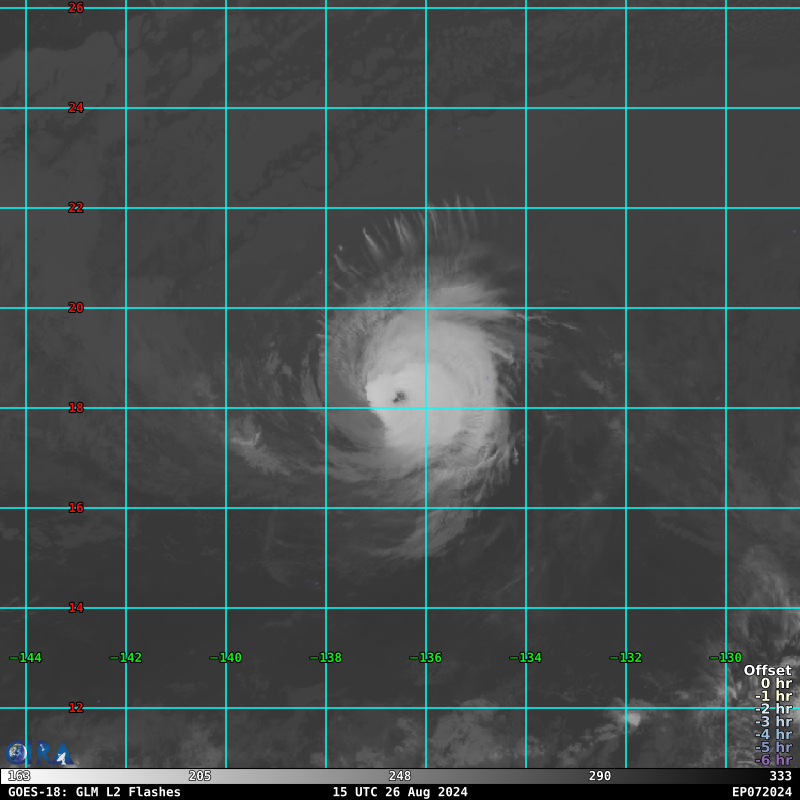Click the 0 hr offset legend entry
The width and height of the screenshot is (800, 800).
(x=776, y=684)
